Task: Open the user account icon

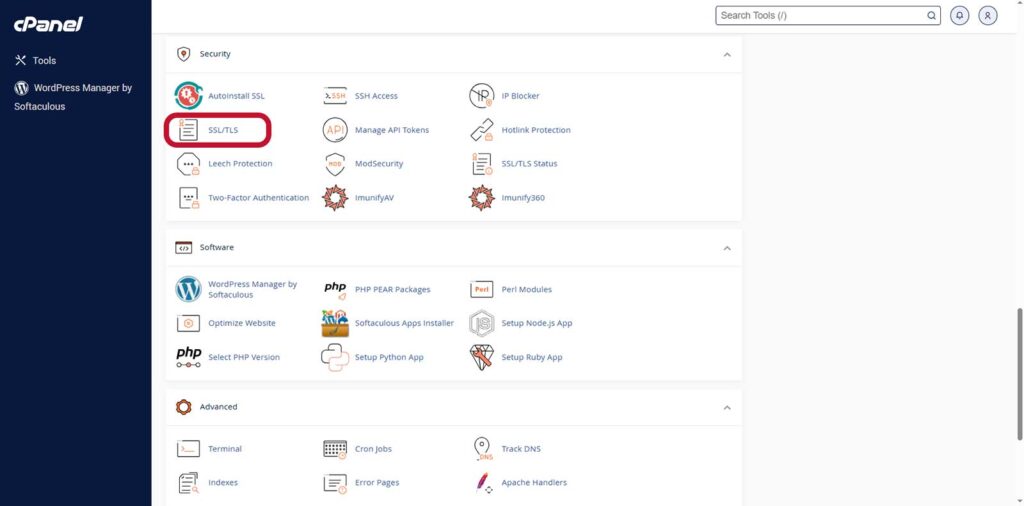Action: click(x=988, y=16)
